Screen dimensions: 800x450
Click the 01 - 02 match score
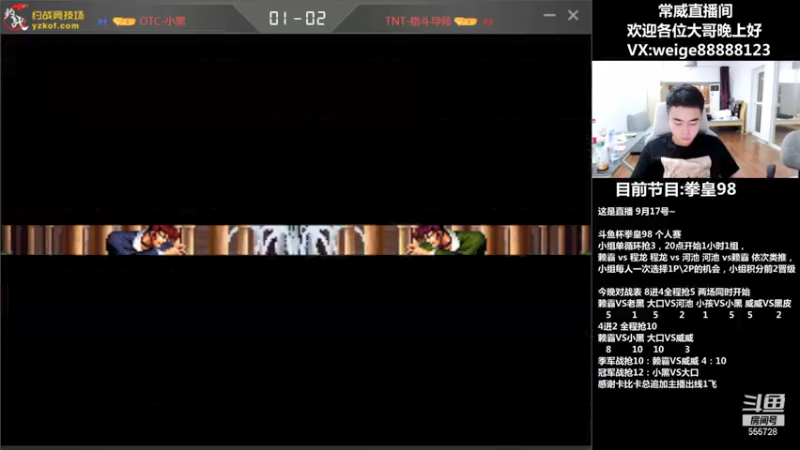[297, 19]
